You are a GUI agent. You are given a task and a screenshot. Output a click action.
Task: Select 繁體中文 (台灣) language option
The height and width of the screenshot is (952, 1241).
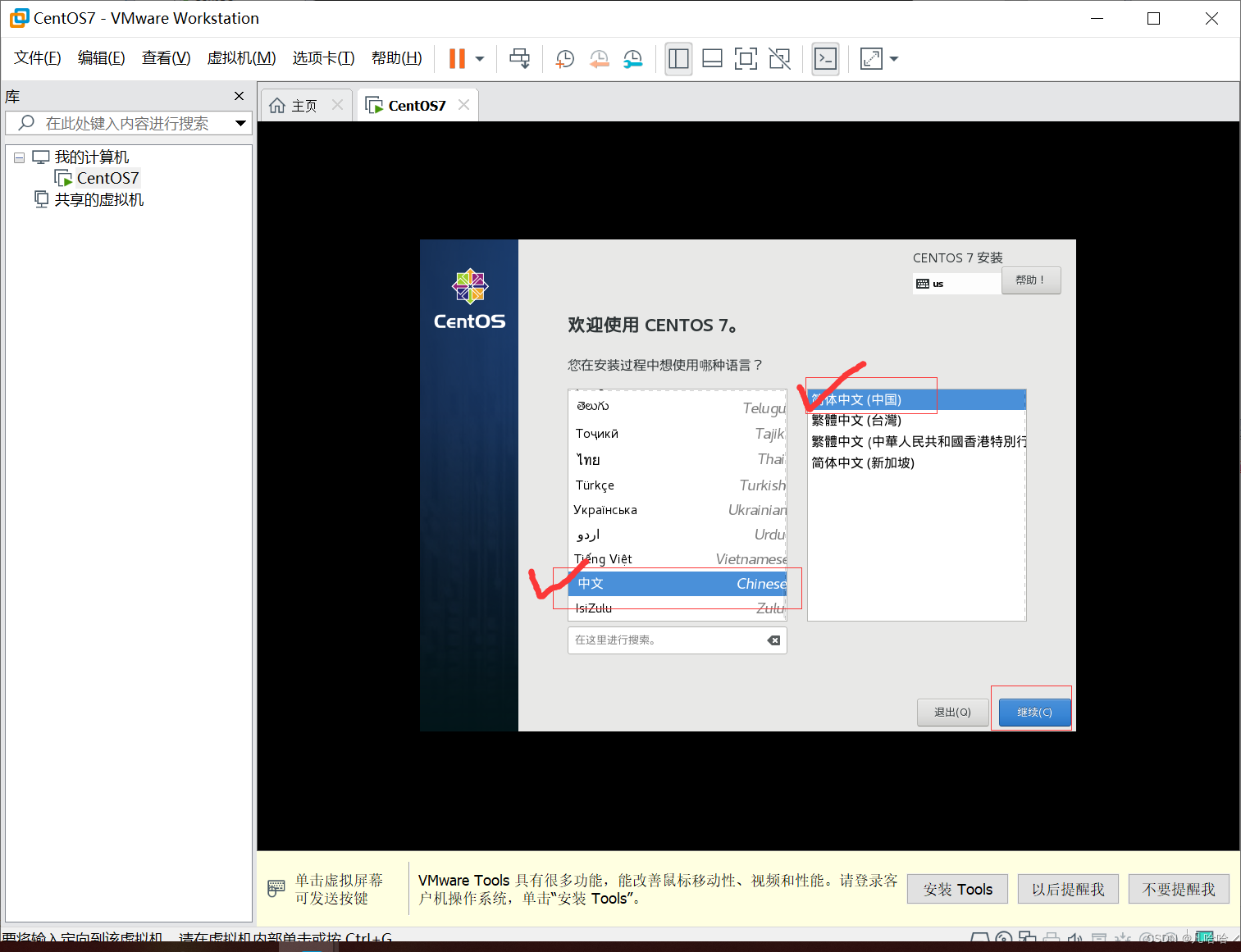[x=856, y=420]
